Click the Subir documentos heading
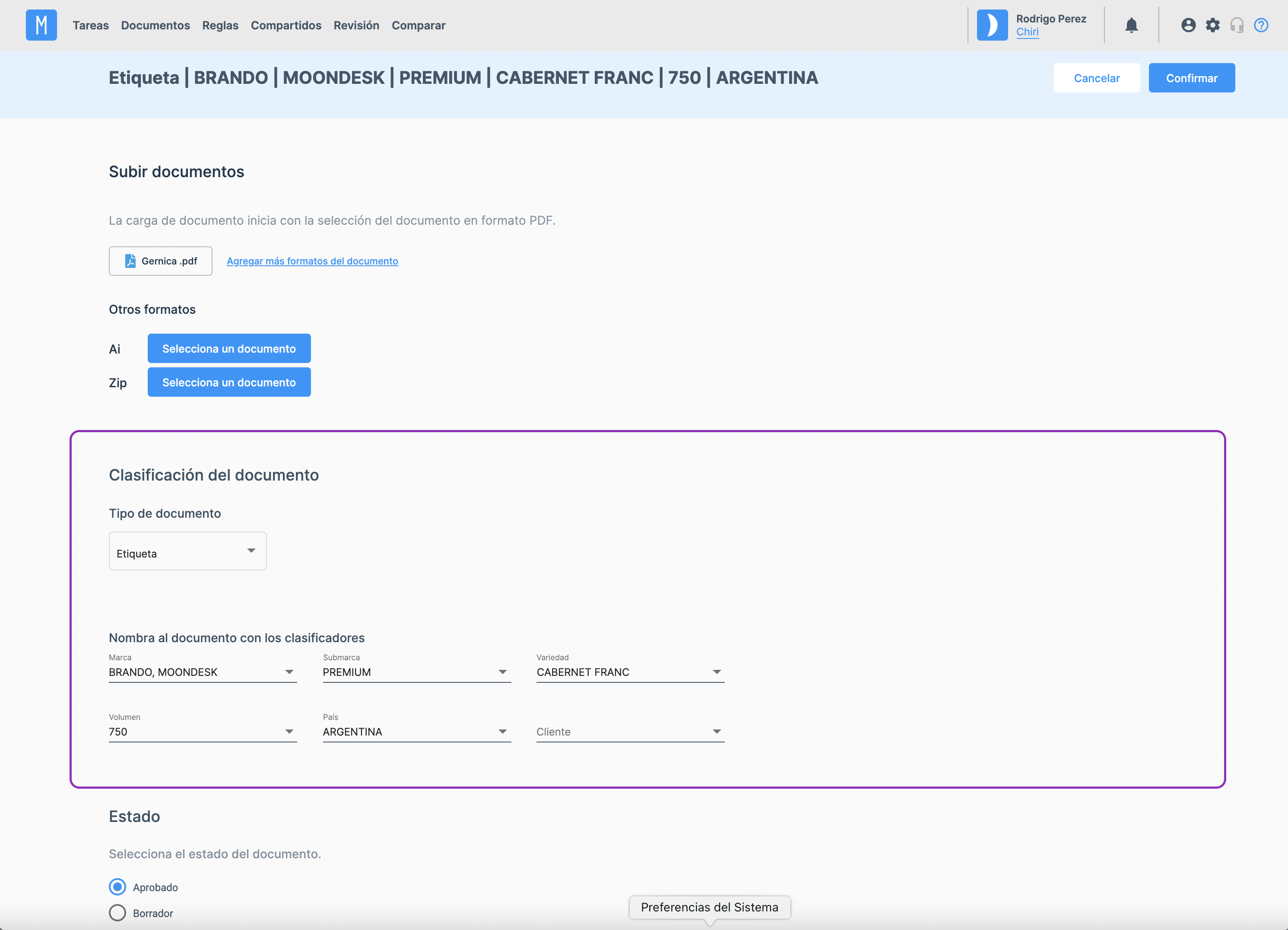The image size is (1288, 930). pos(177,172)
